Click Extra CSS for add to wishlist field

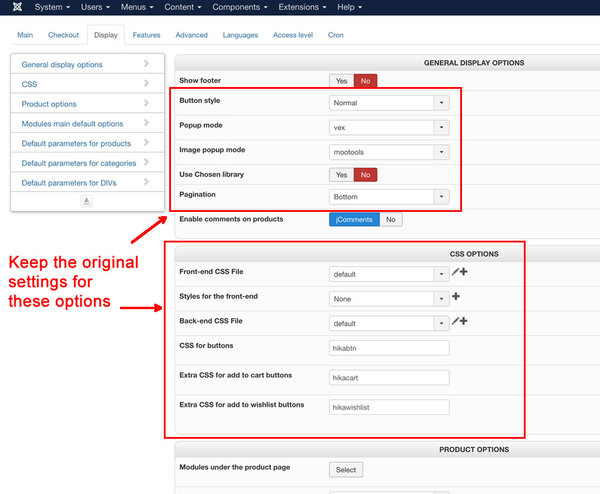coord(389,407)
